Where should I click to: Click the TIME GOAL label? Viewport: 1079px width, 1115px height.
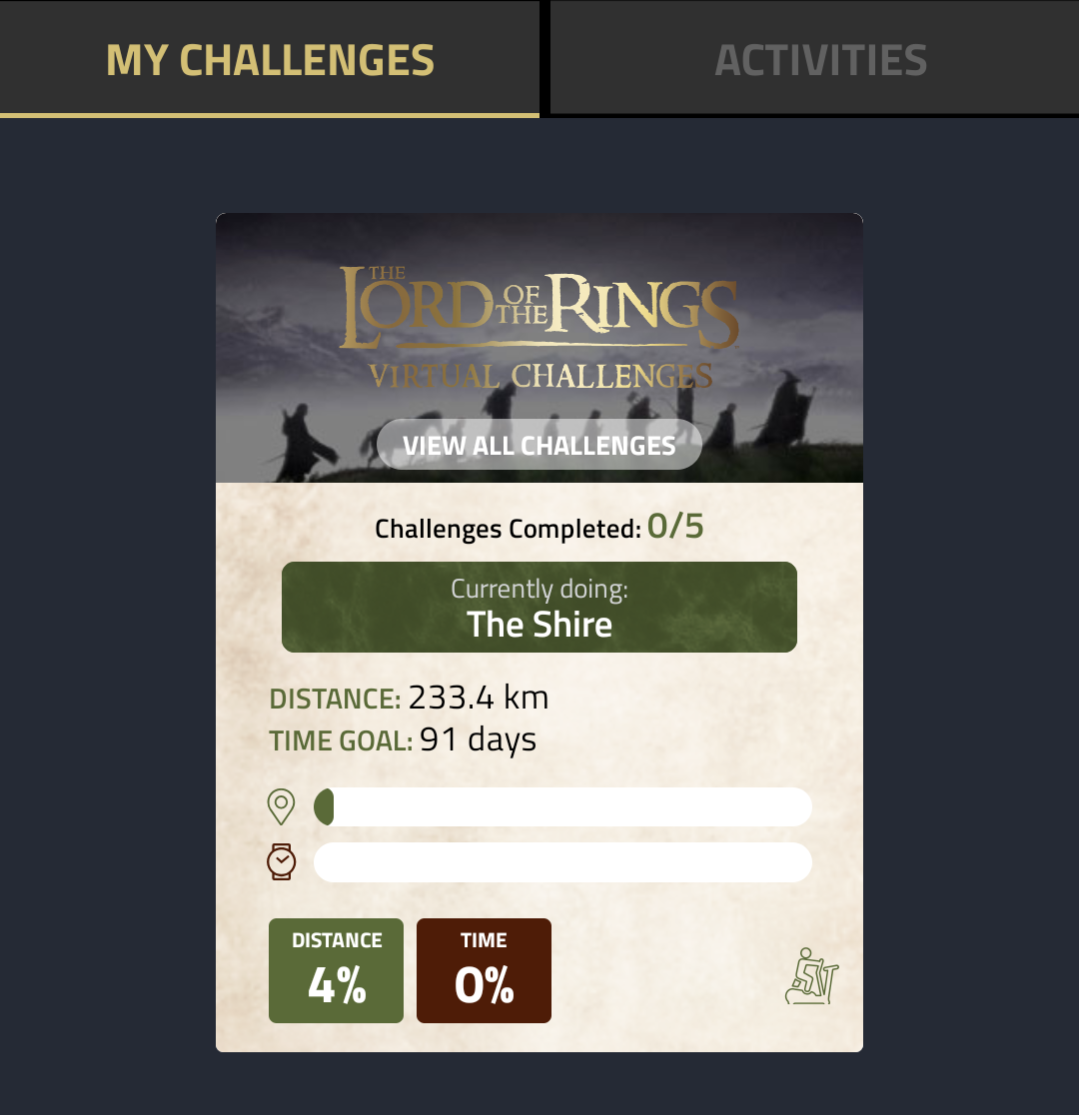[341, 741]
